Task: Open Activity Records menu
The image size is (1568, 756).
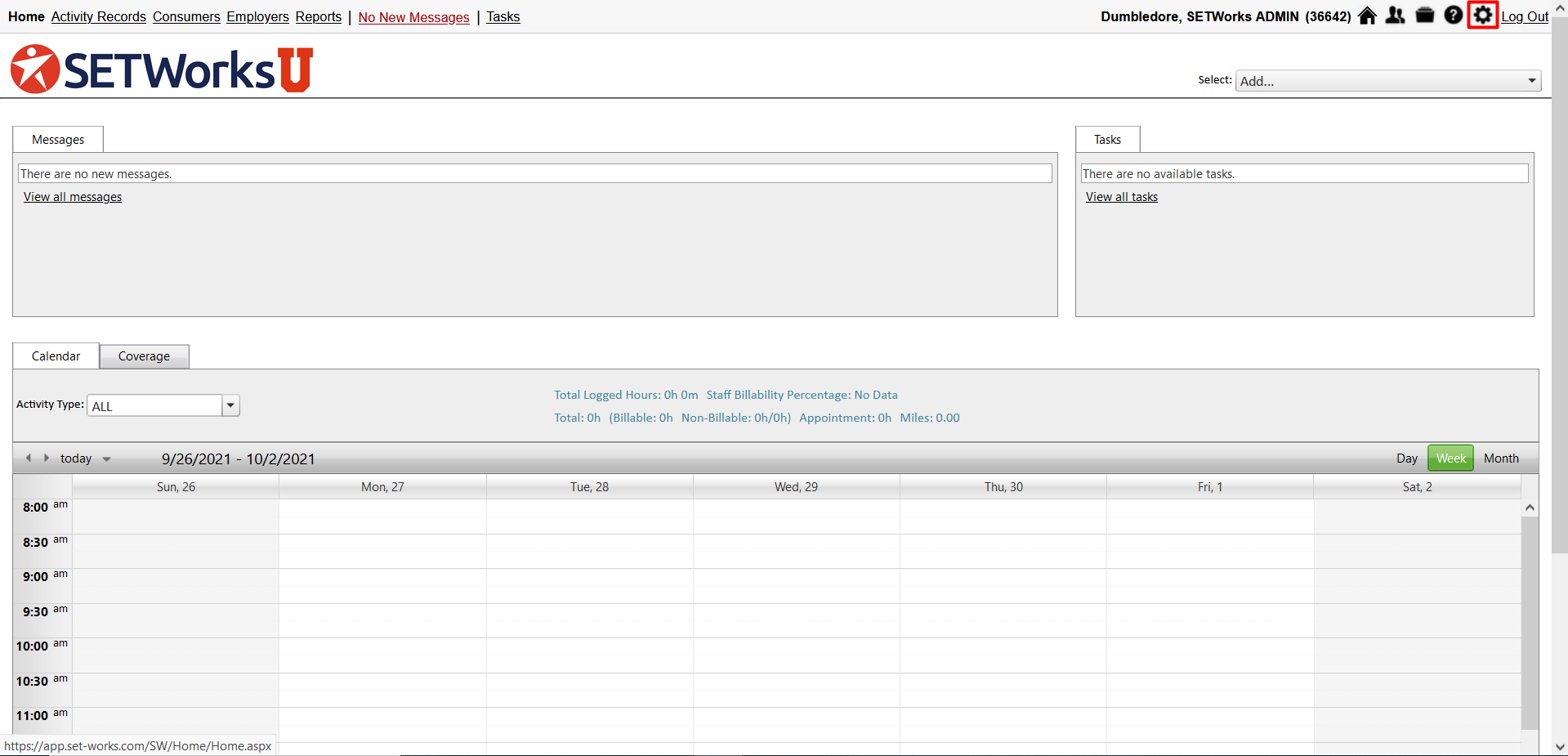Action: 99,16
